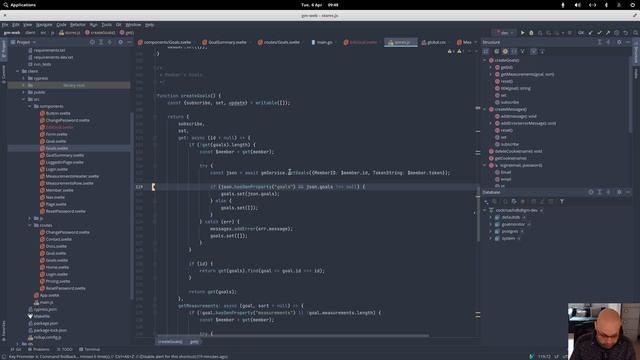Toggle the Structure sort-by grid icon
Image resolution: width=640 pixels, height=360 pixels.
coord(486,51)
